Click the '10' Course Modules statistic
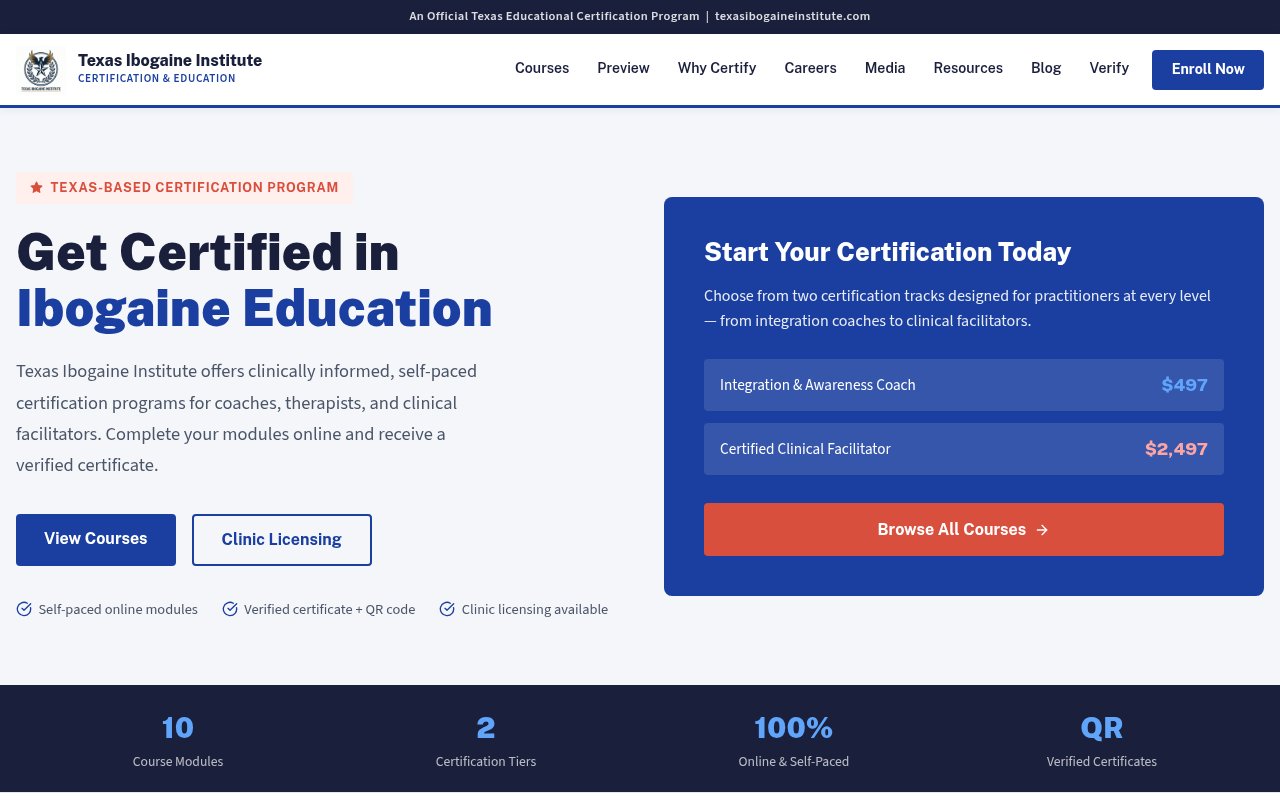 [x=178, y=727]
